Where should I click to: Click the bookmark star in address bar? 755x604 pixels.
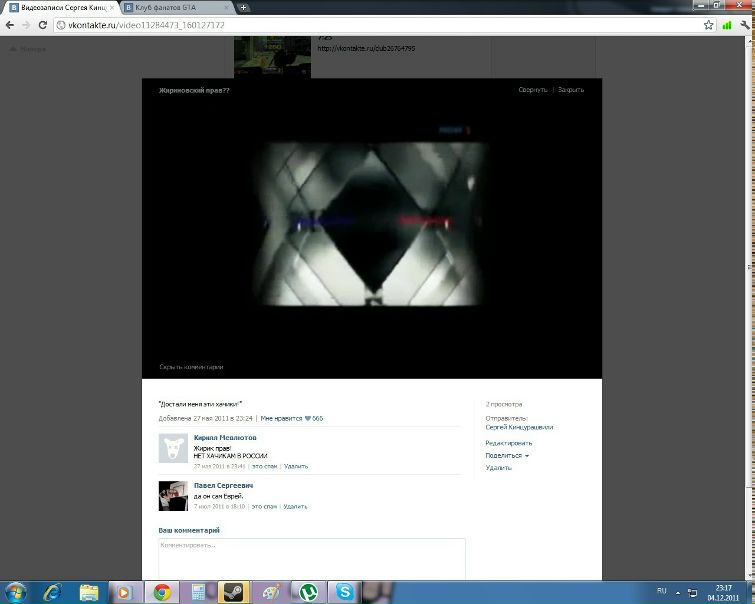(x=708, y=25)
